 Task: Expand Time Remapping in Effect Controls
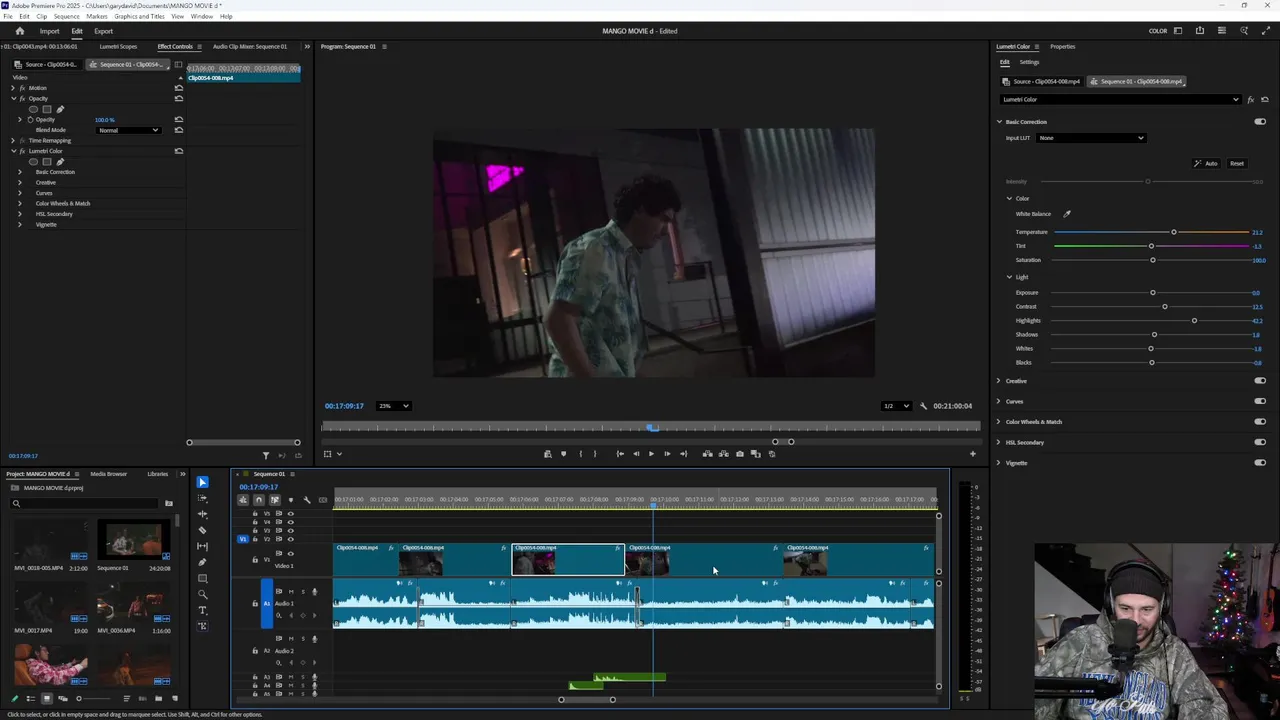[13, 141]
